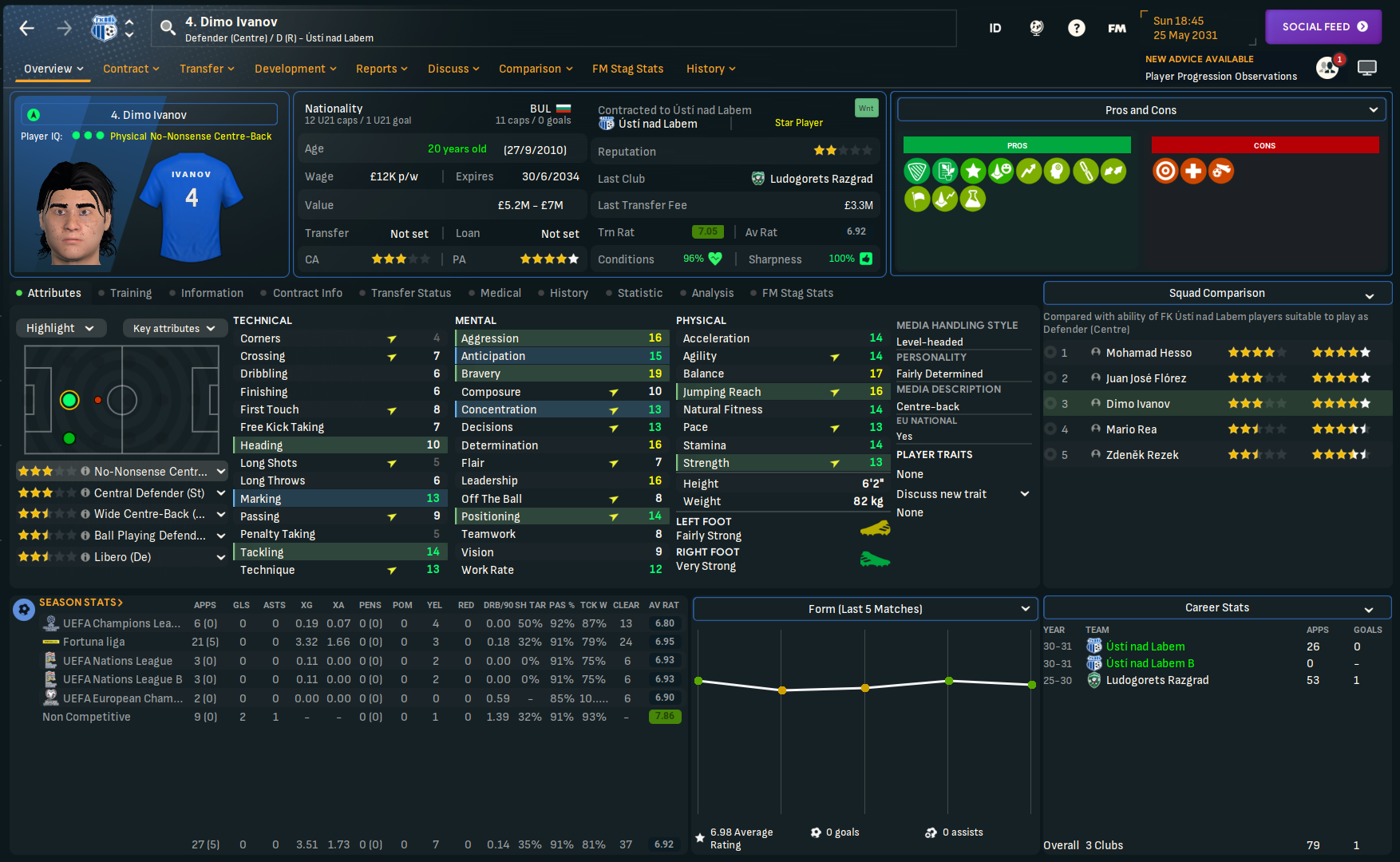This screenshot has width=1400, height=862.
Task: Expand the Wide Centre-Back role chevron
Action: [221, 514]
